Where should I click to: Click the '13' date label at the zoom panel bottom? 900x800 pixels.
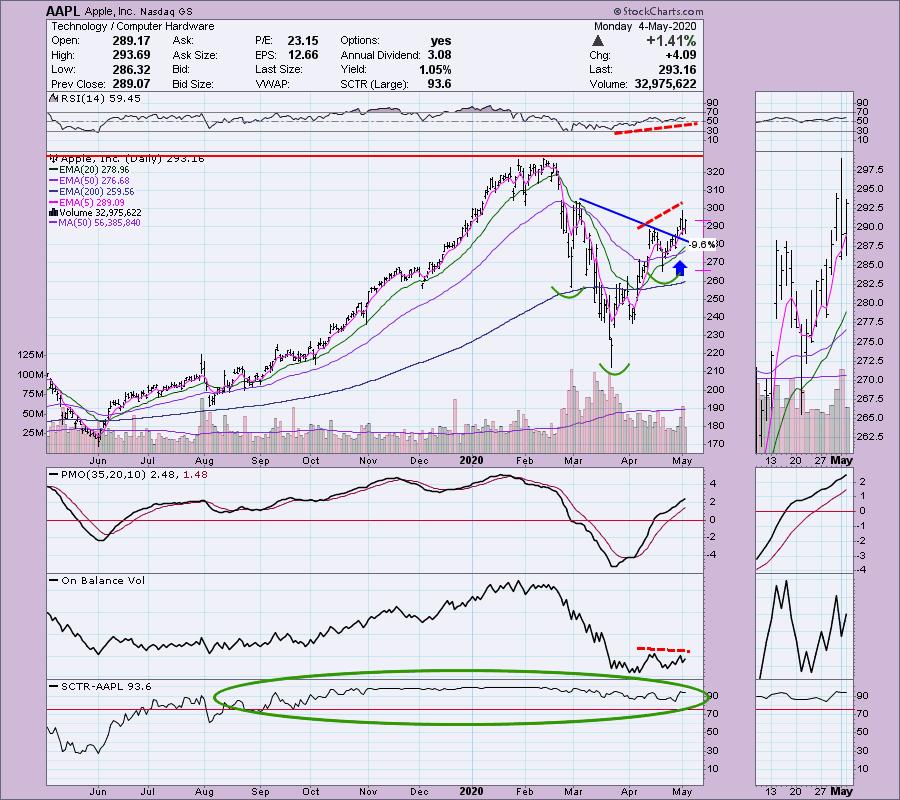coord(770,791)
